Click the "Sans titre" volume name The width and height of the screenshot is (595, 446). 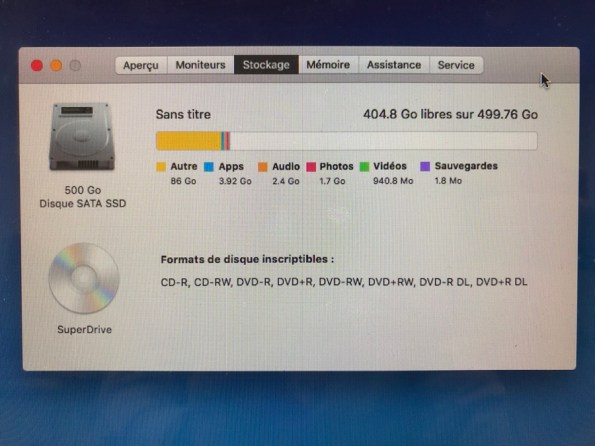[183, 114]
